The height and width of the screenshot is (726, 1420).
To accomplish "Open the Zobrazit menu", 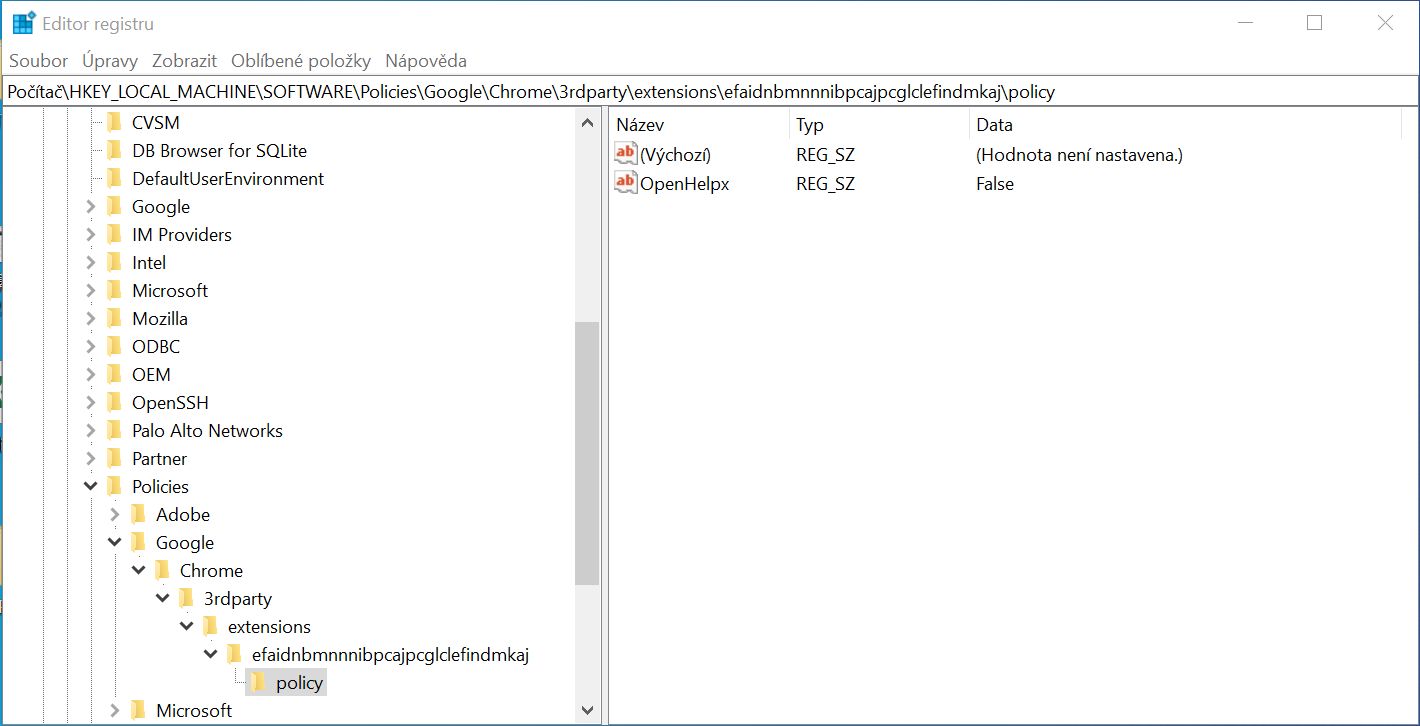I will (x=184, y=60).
